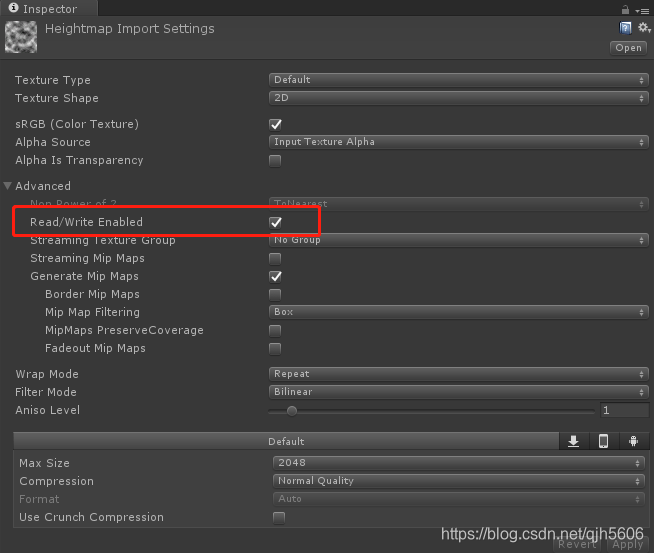The height and width of the screenshot is (553, 654).
Task: Open the Texture Type dropdown
Action: click(x=459, y=80)
